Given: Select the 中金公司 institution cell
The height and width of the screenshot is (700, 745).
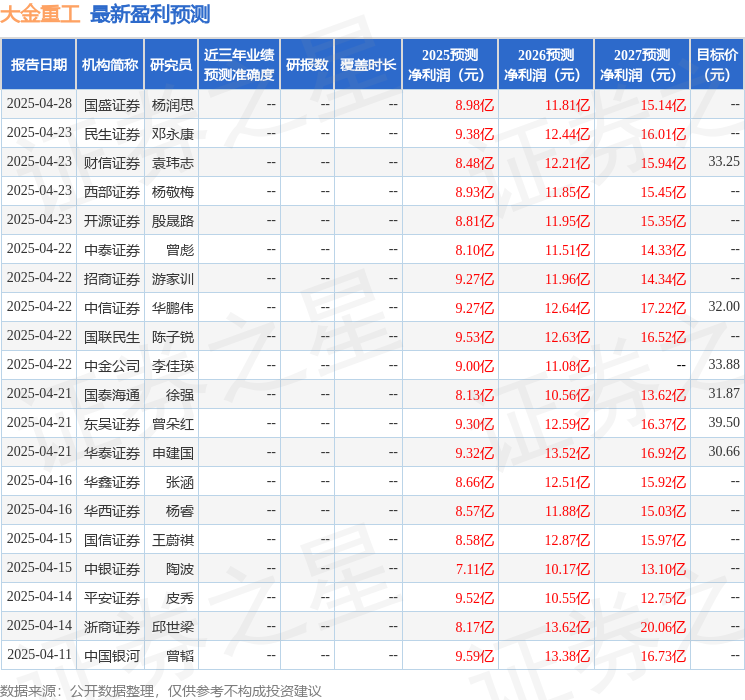Looking at the screenshot, I should point(112,366).
